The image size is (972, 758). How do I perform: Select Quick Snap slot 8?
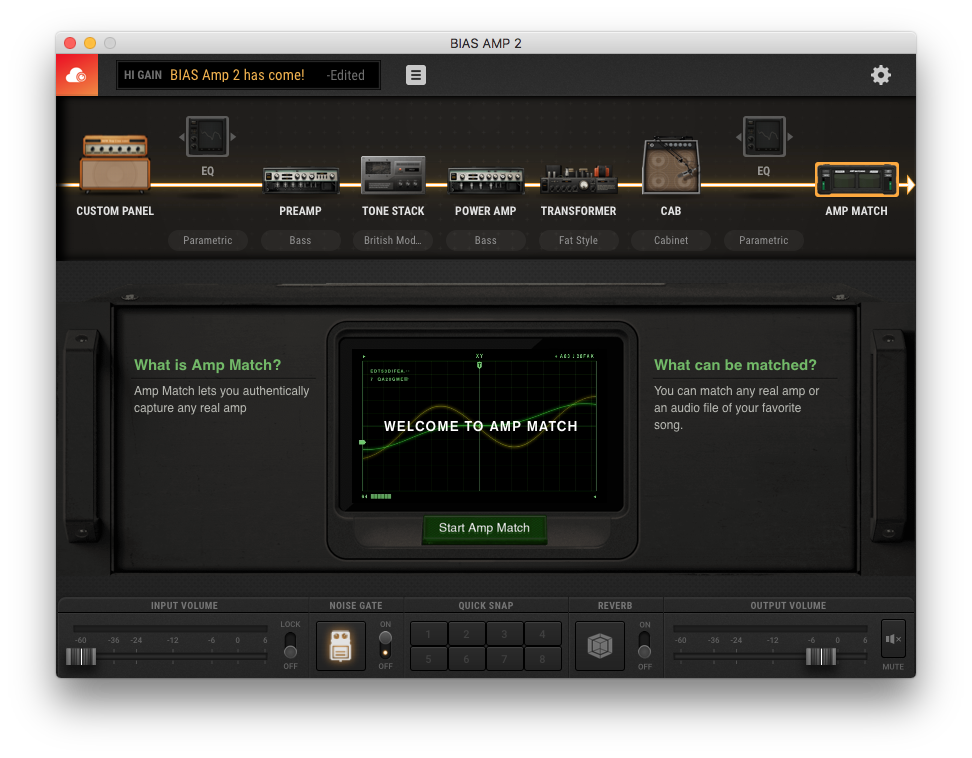click(x=542, y=659)
